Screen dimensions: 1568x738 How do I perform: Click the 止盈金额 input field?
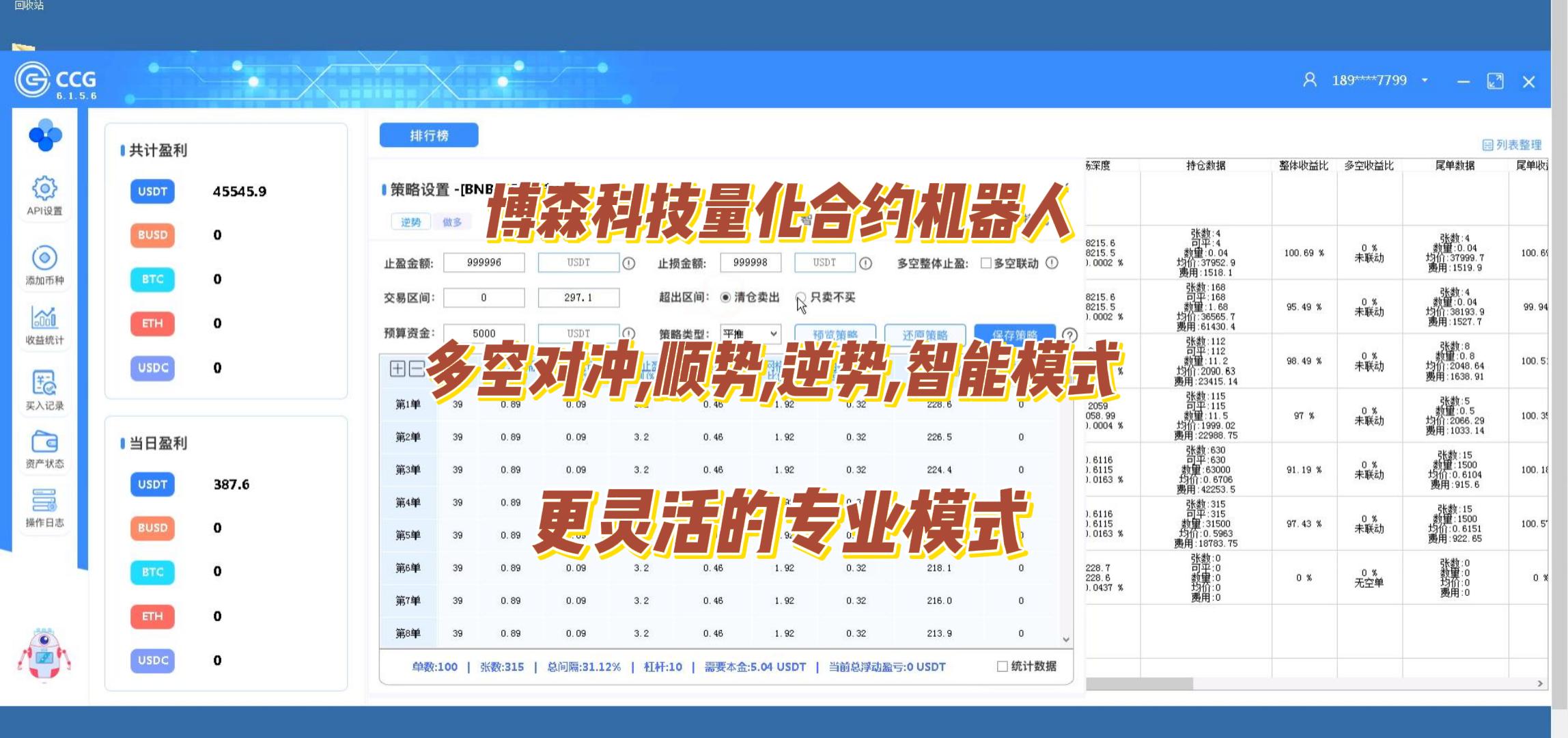pos(484,262)
